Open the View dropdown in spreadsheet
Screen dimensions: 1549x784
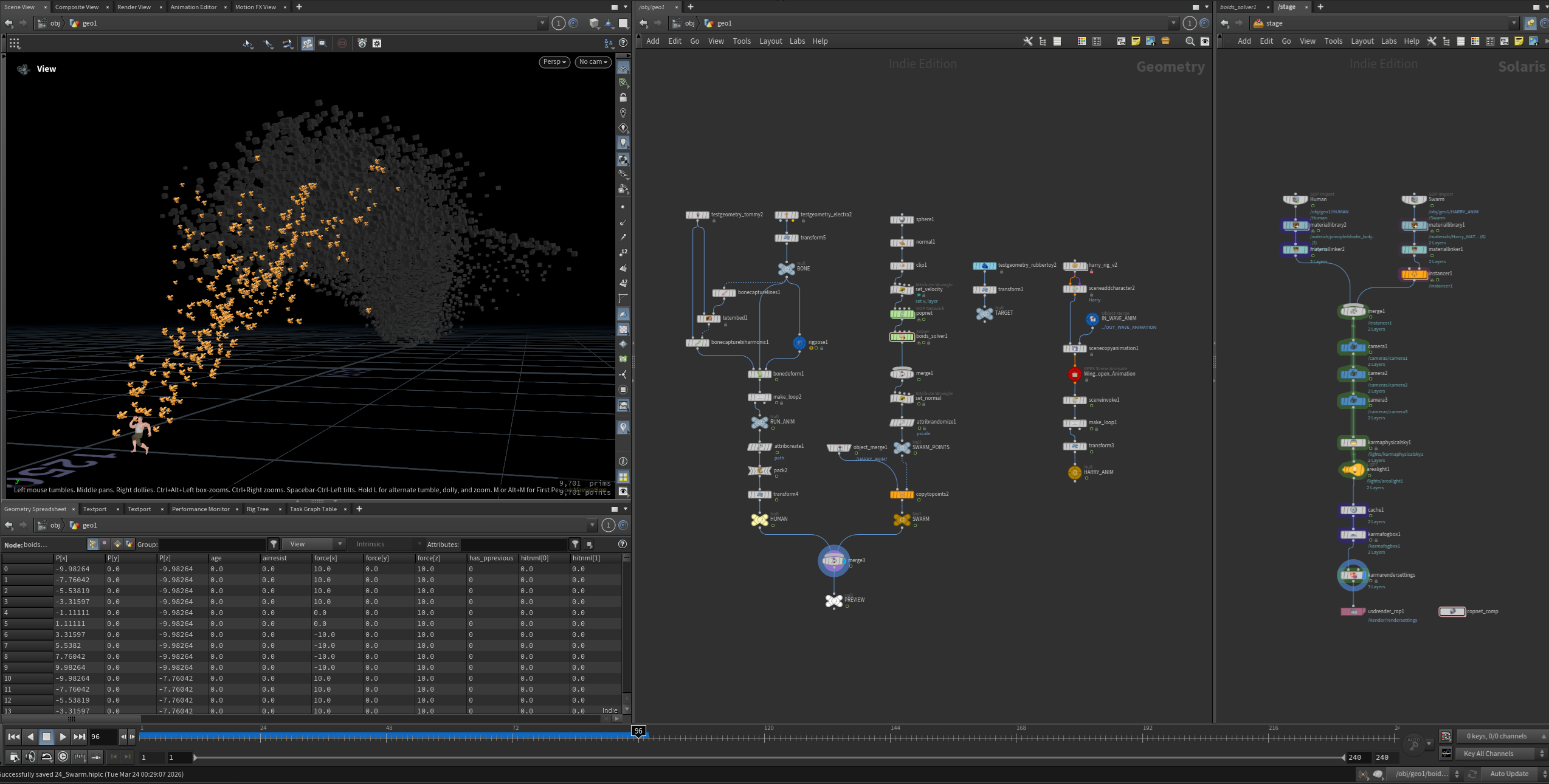(x=314, y=545)
